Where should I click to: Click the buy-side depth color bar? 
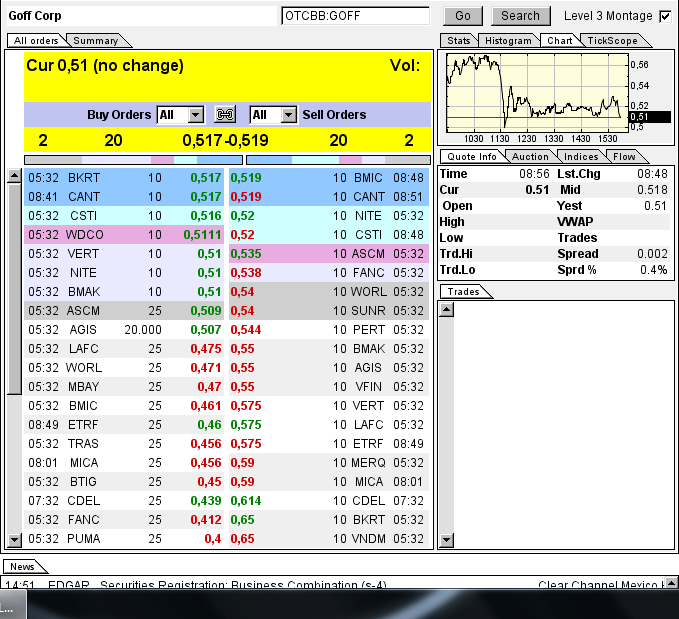133,160
